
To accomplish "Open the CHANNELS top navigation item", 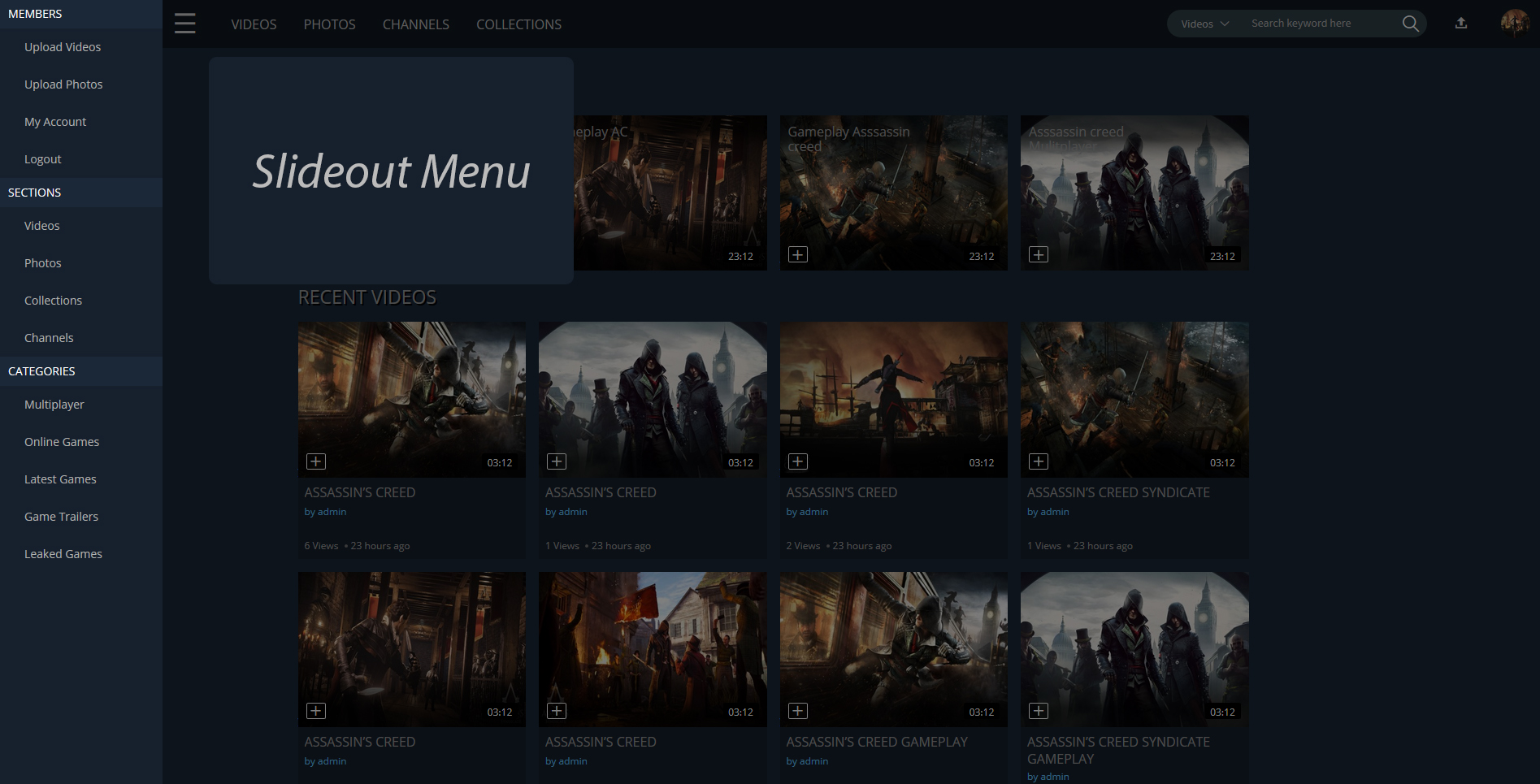I will pyautogui.click(x=416, y=24).
